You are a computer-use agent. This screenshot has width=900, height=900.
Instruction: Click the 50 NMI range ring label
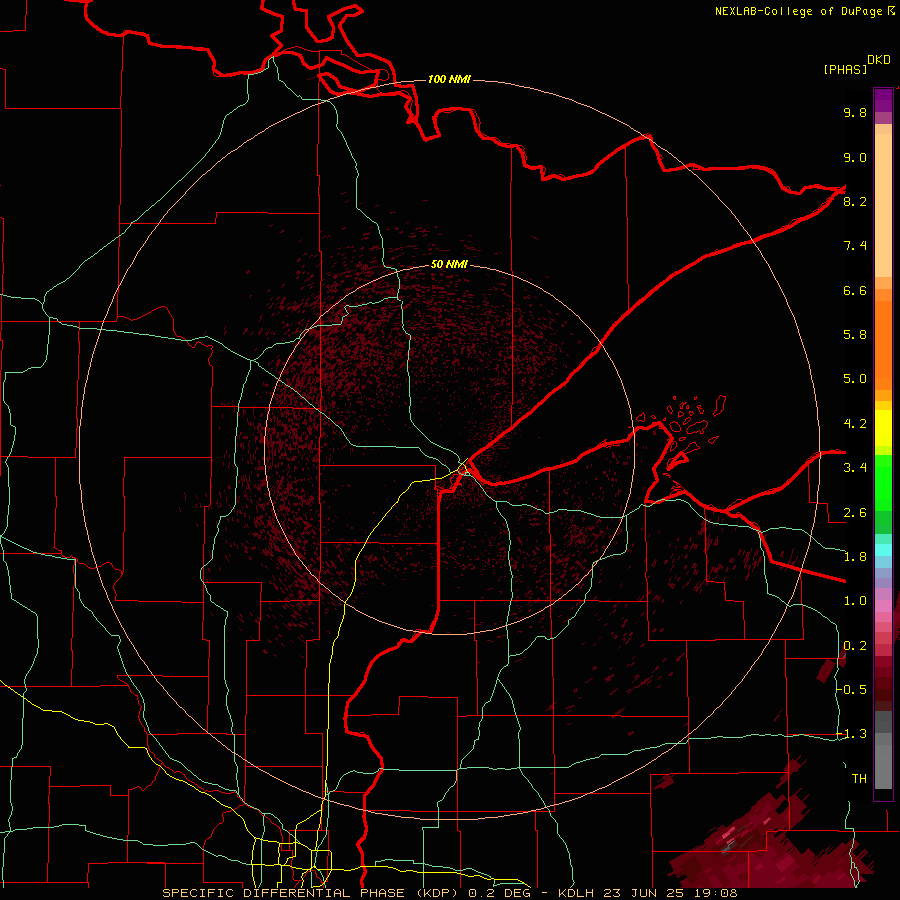click(449, 265)
